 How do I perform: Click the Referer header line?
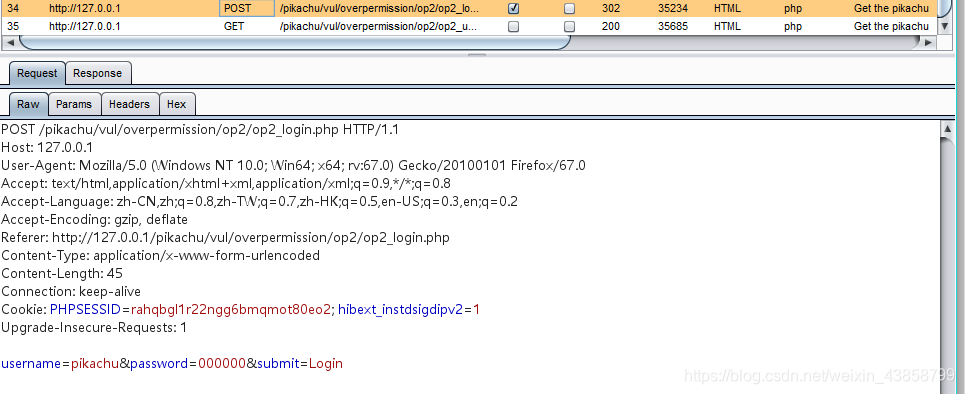point(225,238)
